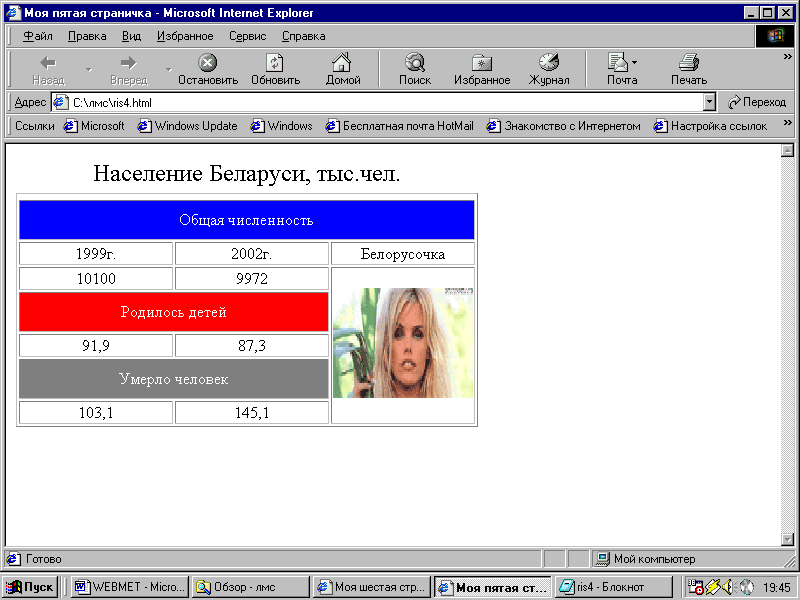Image resolution: width=800 pixels, height=600 pixels.
Task: Click the Белорусочка table cell
Action: pos(403,254)
